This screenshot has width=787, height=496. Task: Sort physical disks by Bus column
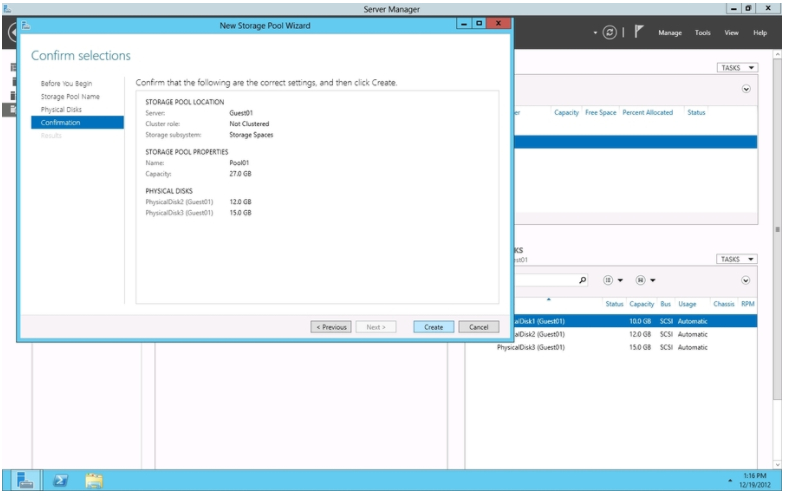click(x=666, y=304)
